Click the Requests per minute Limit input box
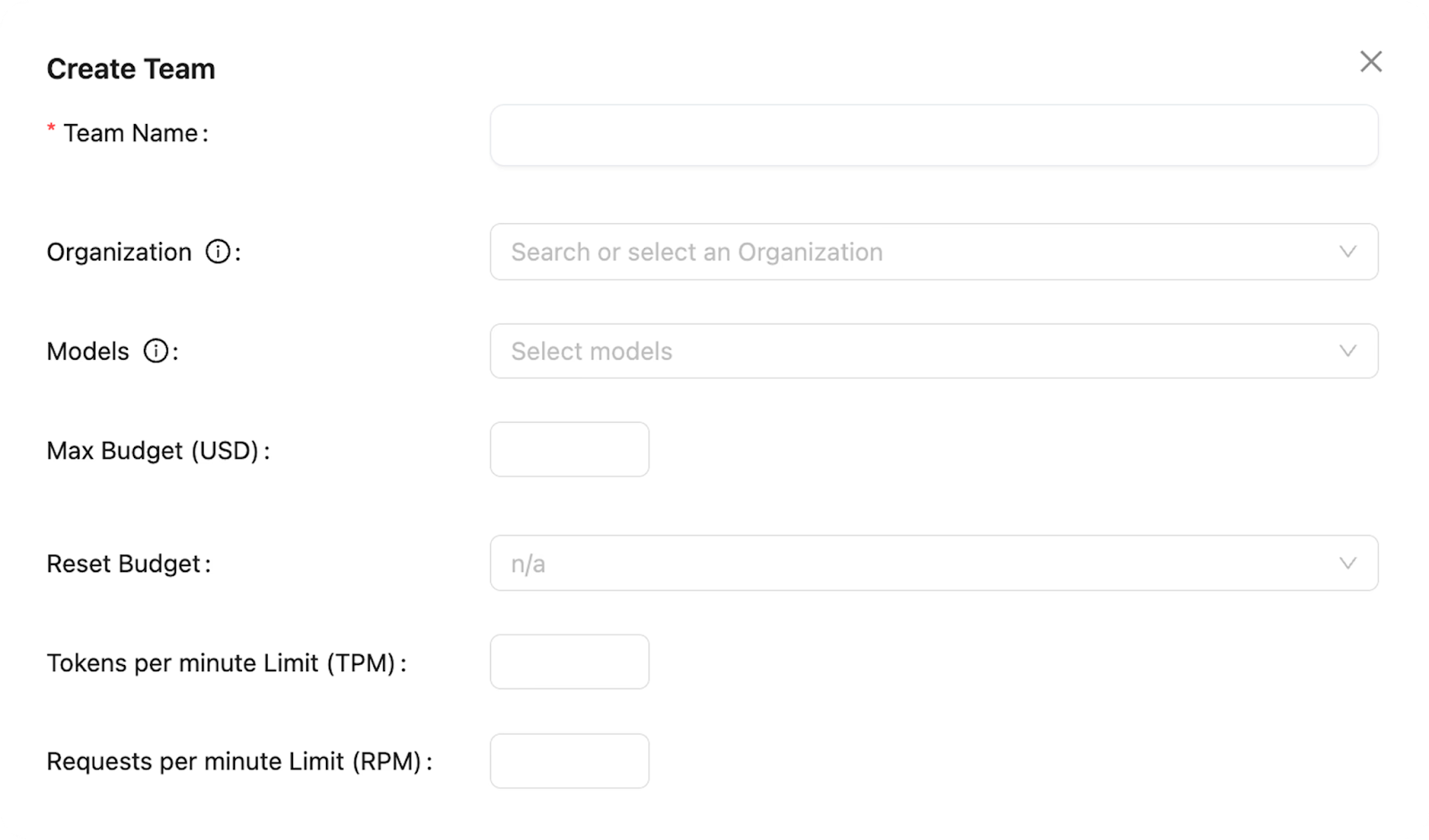The image size is (1429, 840). [x=569, y=761]
